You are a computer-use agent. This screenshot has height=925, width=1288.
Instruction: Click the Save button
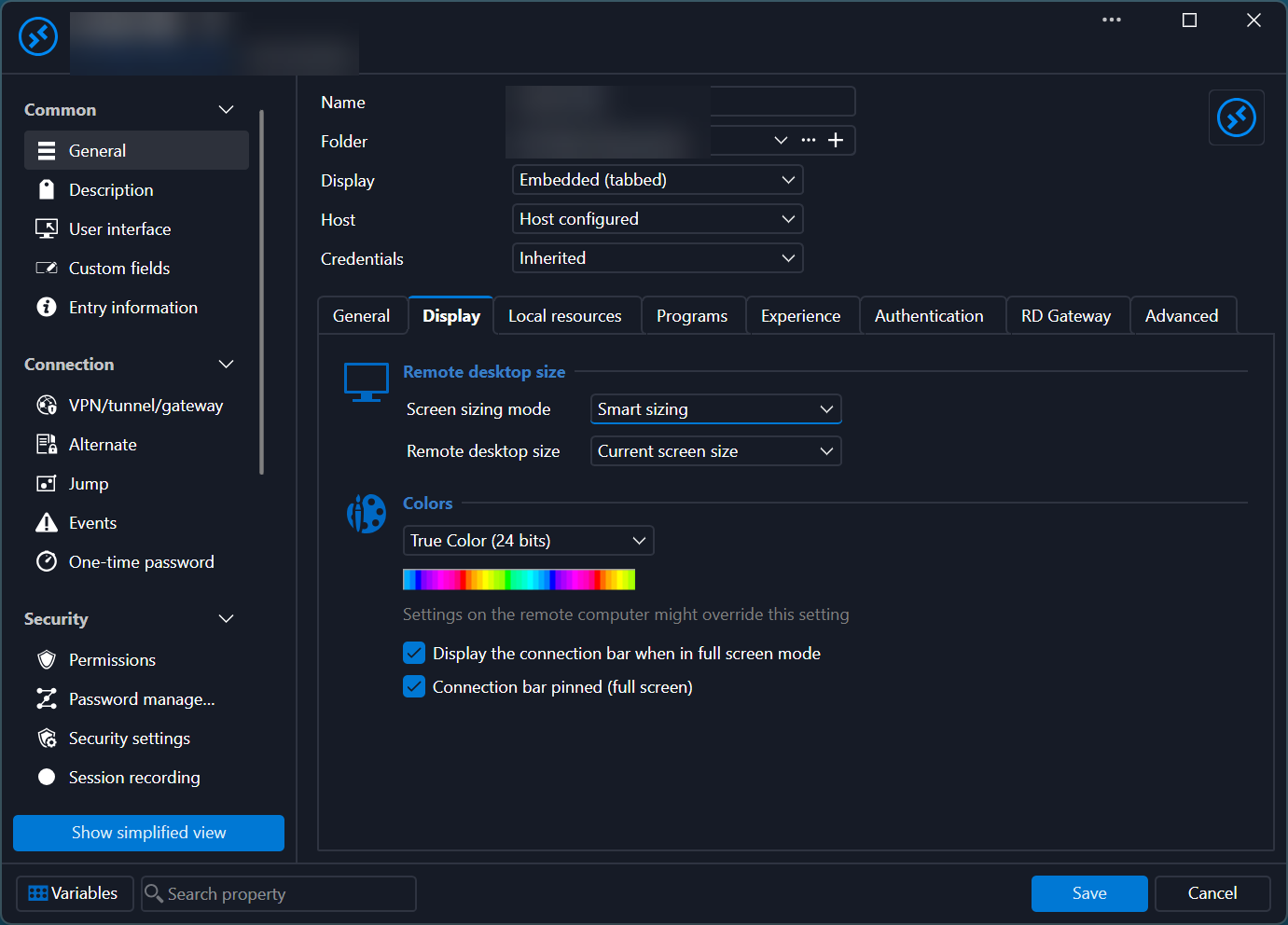tap(1089, 893)
